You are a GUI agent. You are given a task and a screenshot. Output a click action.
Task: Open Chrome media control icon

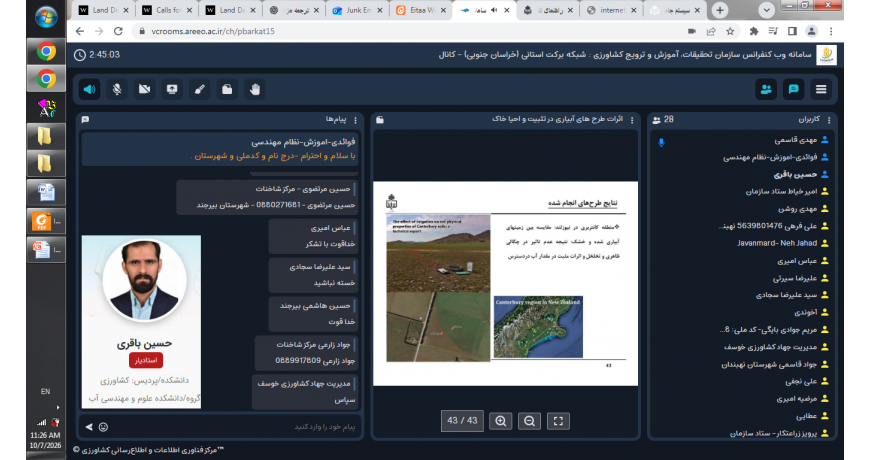click(x=773, y=31)
